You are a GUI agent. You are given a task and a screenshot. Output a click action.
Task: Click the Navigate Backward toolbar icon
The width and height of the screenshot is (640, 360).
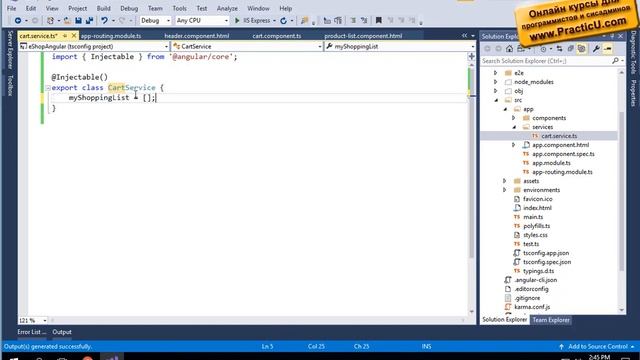point(18,20)
